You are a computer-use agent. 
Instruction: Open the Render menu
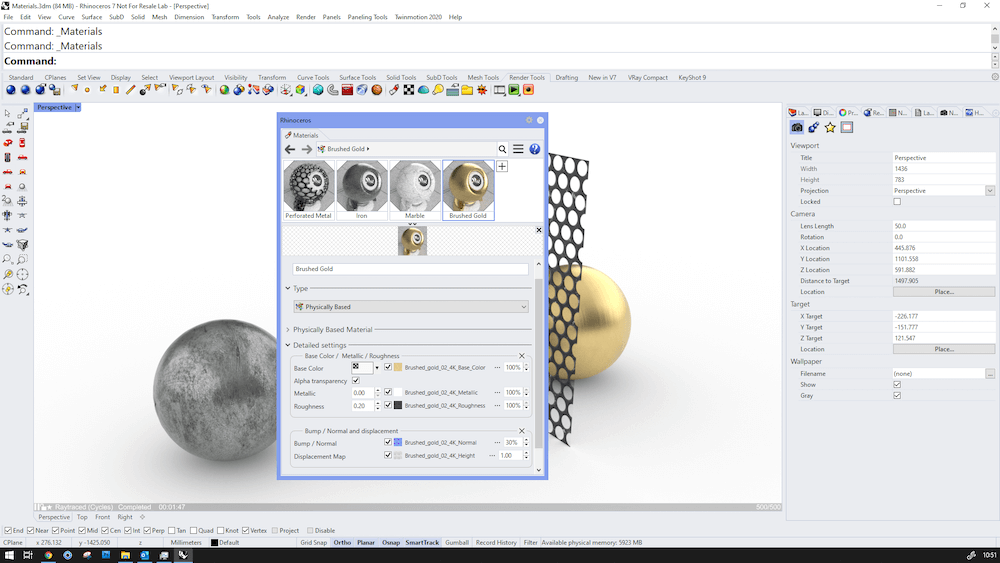[x=306, y=17]
